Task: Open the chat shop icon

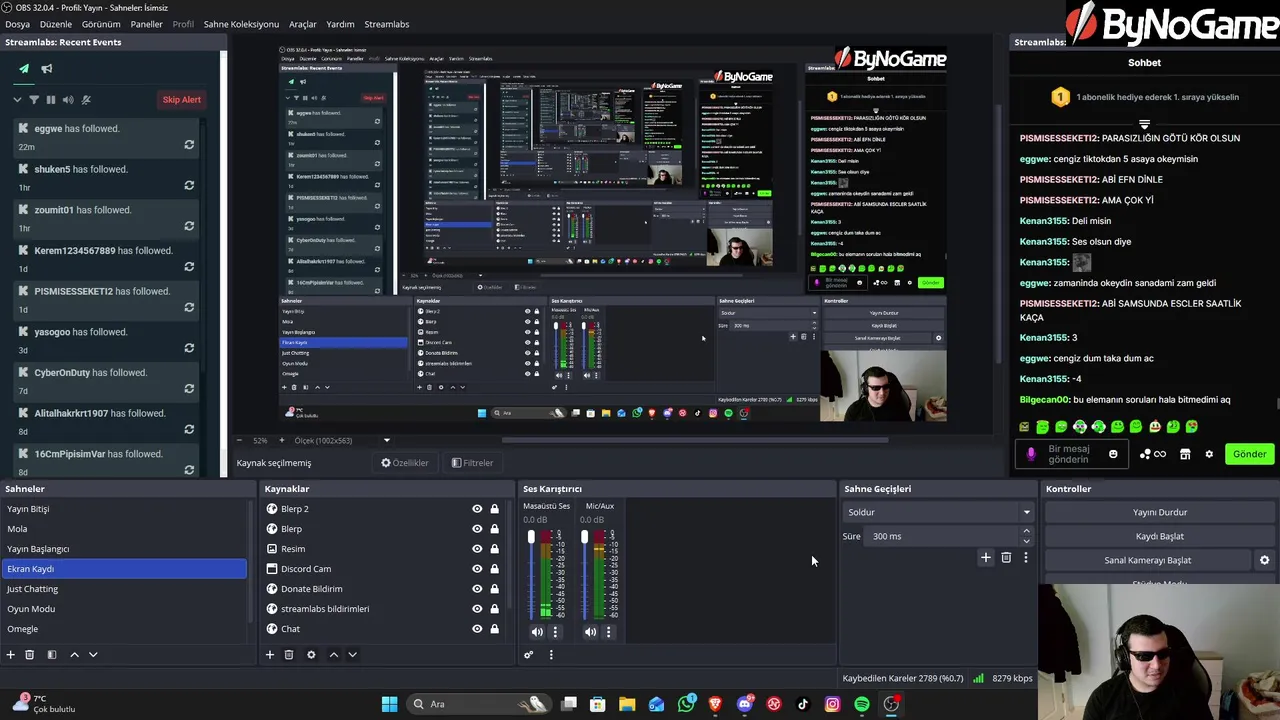Action: point(1185,454)
